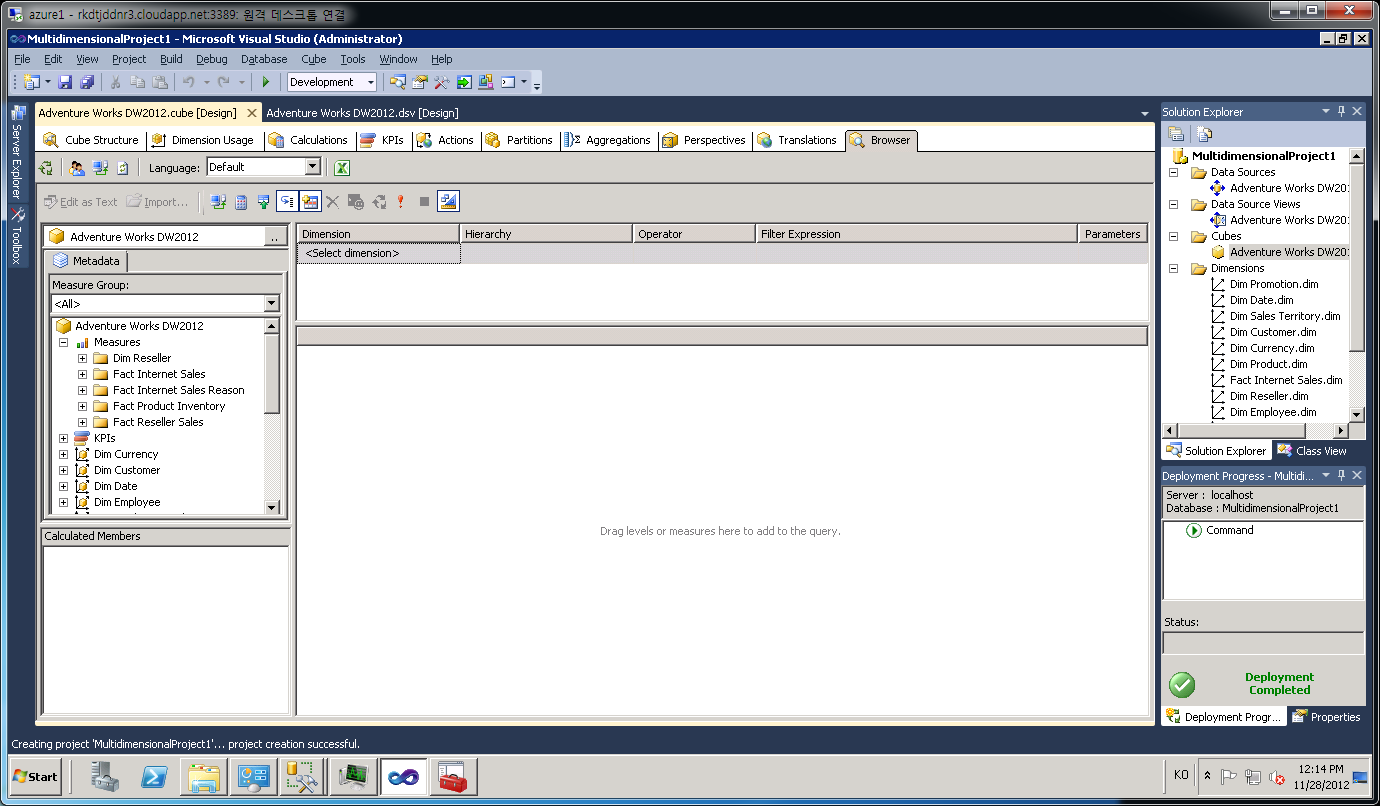This screenshot has width=1380, height=806.
Task: Expand the Fact Product Inventory folder
Action: click(82, 406)
